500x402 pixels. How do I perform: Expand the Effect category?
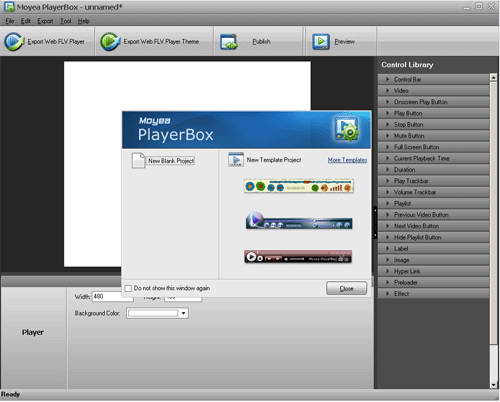pos(433,294)
